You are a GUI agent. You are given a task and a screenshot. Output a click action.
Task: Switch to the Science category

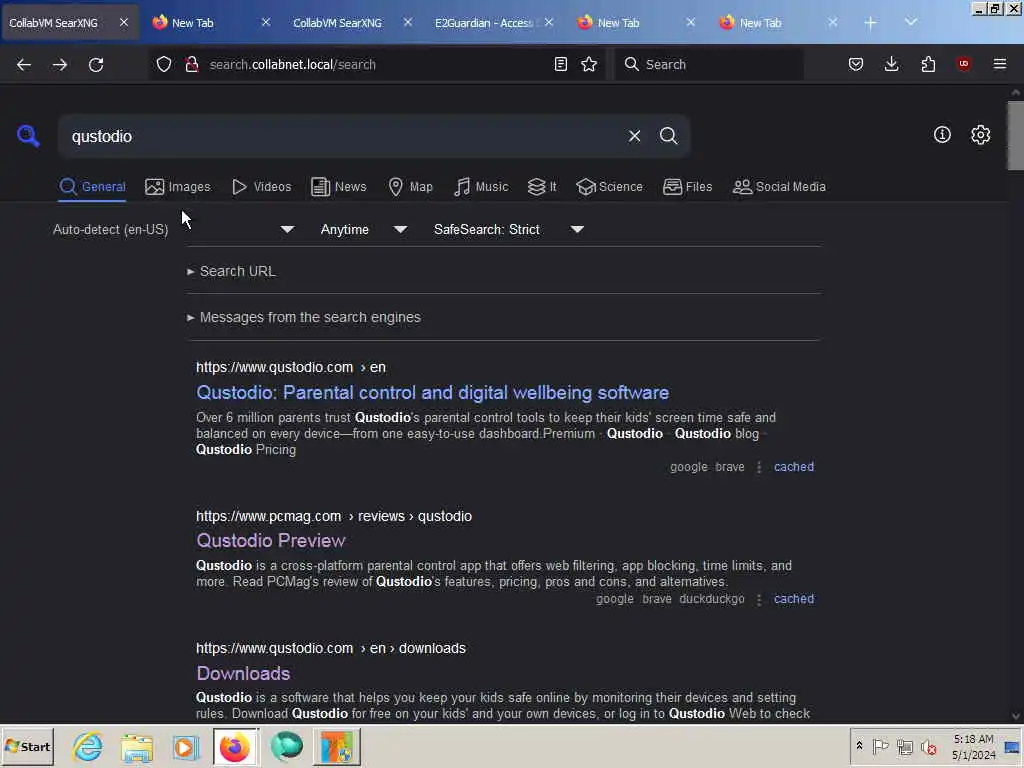point(609,187)
